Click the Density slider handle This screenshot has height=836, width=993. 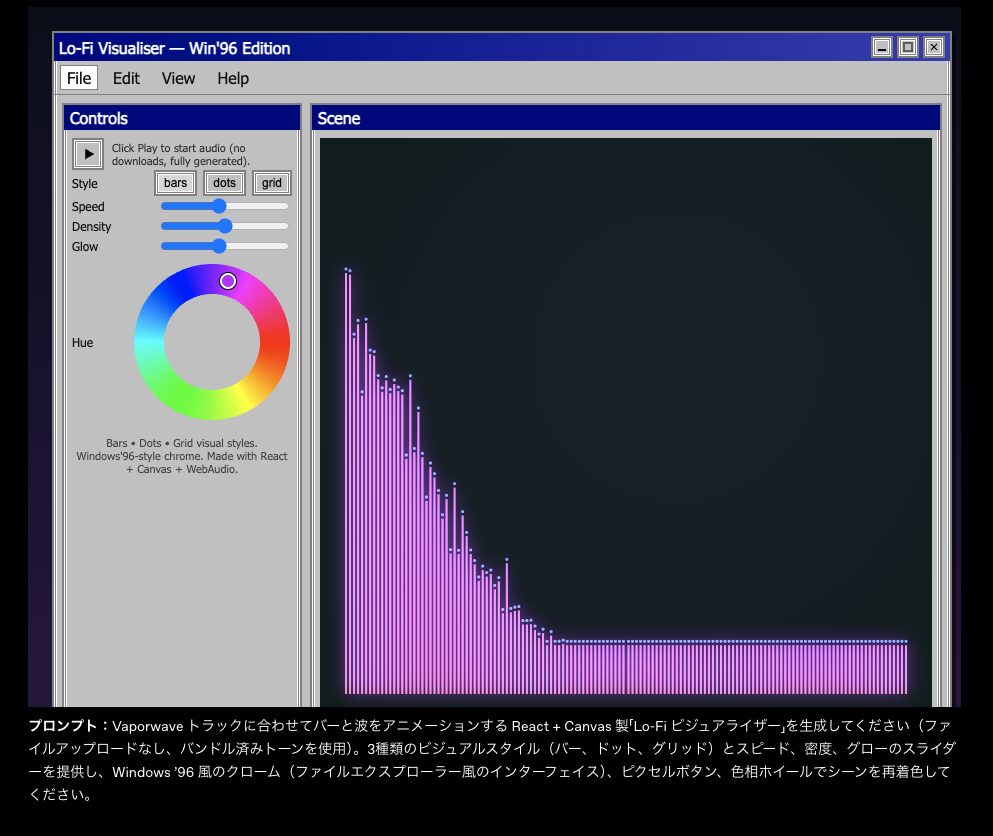[x=225, y=226]
